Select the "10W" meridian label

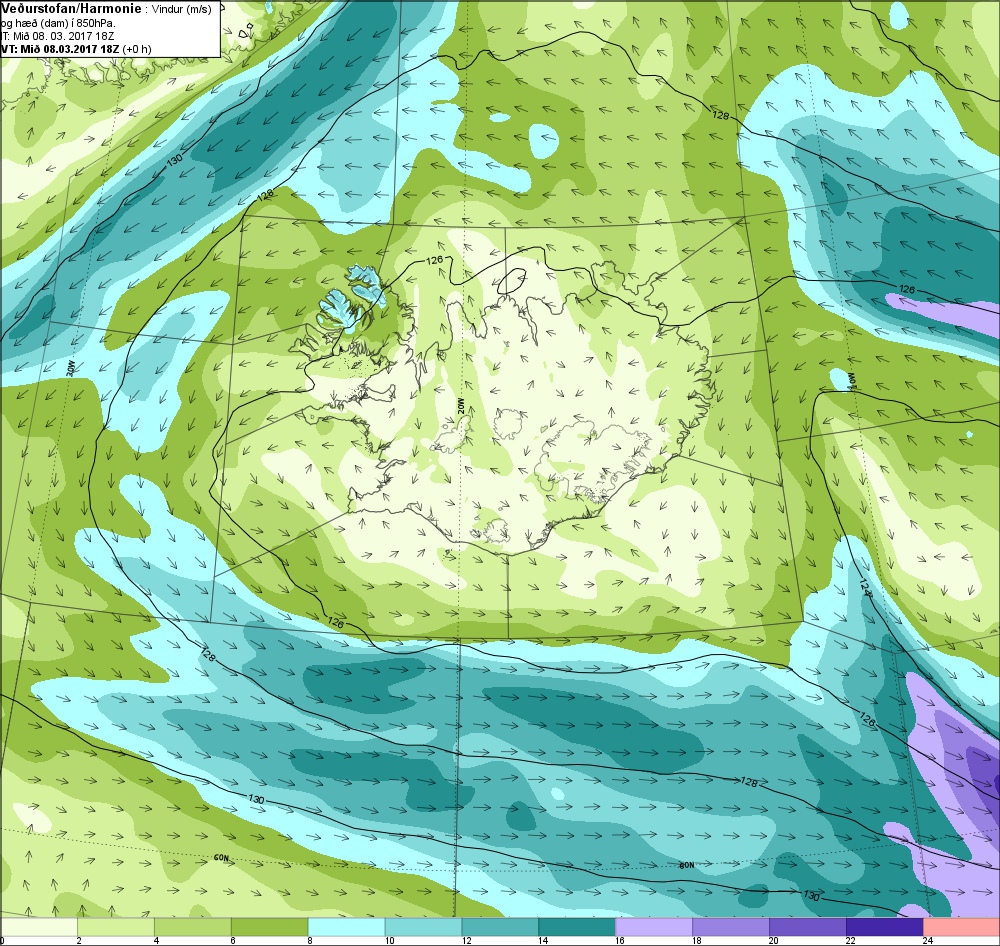pos(851,380)
